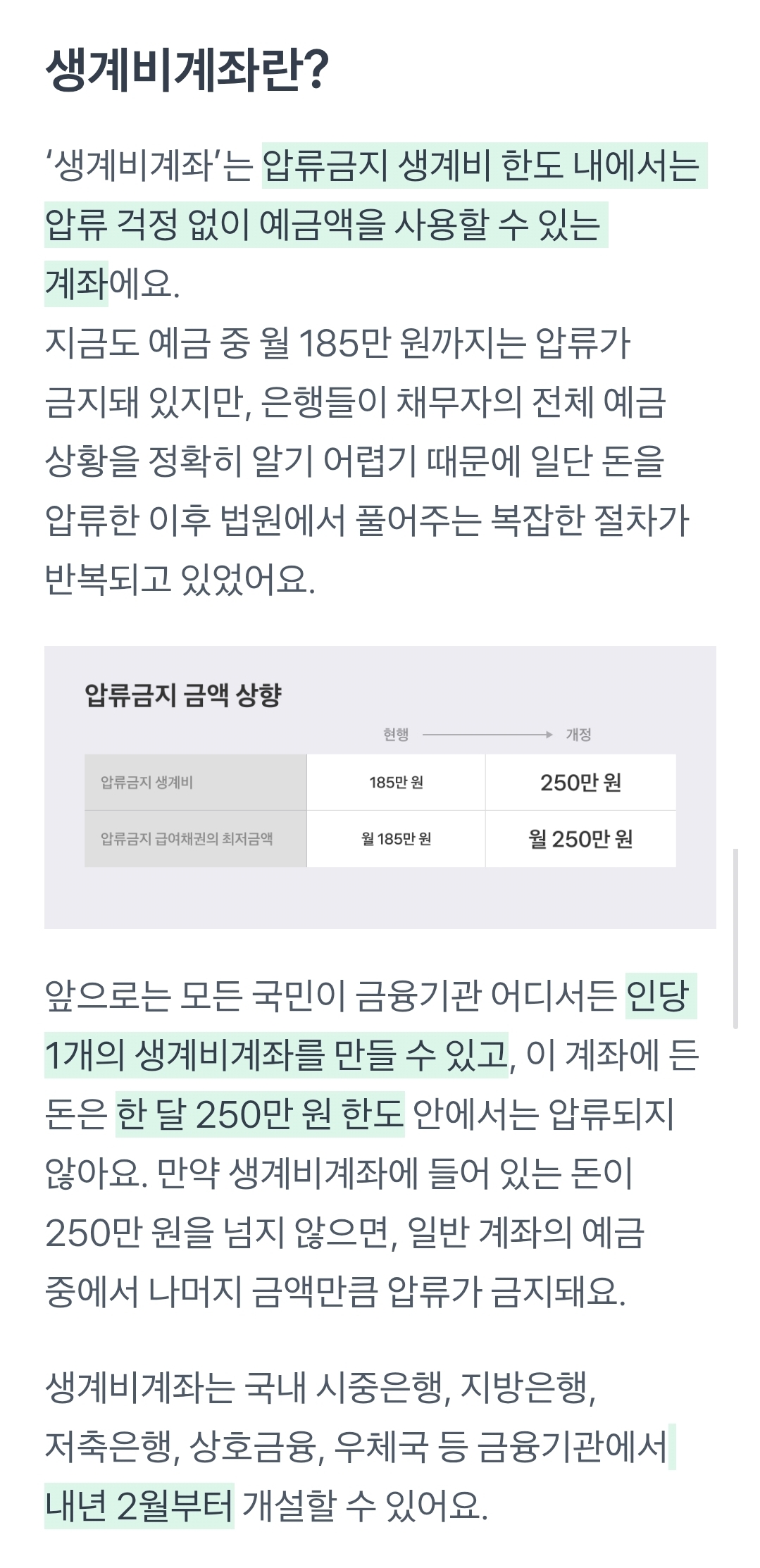
Task: Click the sentence starting 생계비계좌는 국내 시중은행
Action: pos(320,1388)
